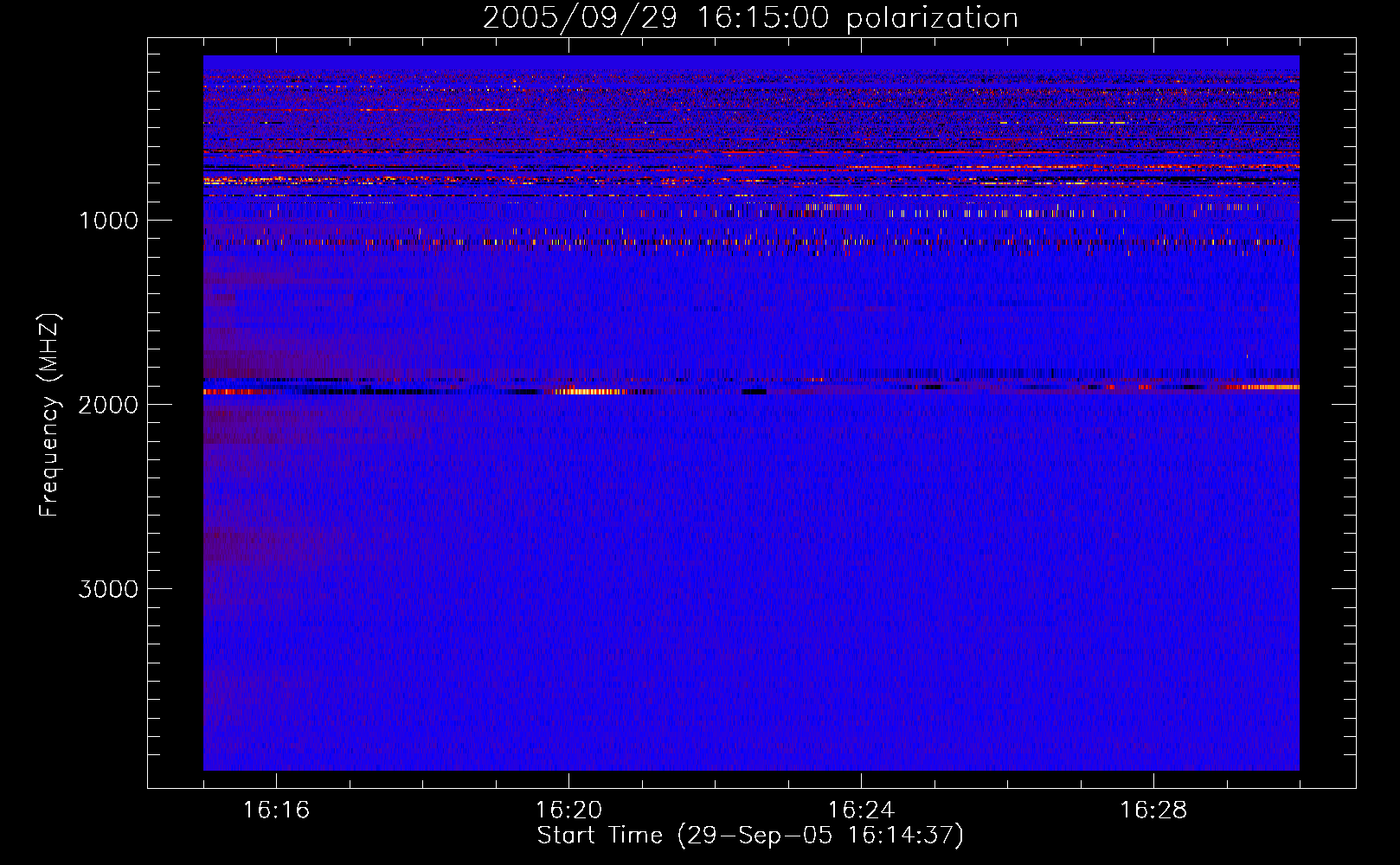
Task: Click the 16:20 time tick label
Action: 568,811
